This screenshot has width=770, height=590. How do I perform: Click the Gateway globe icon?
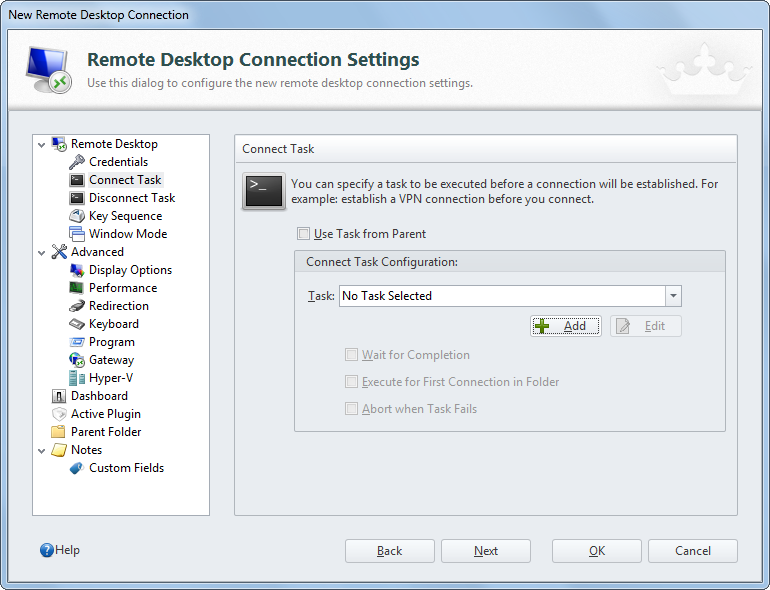point(77,360)
